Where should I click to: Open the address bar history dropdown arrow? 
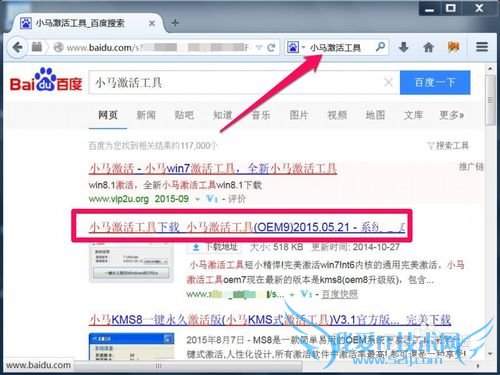(x=259, y=48)
